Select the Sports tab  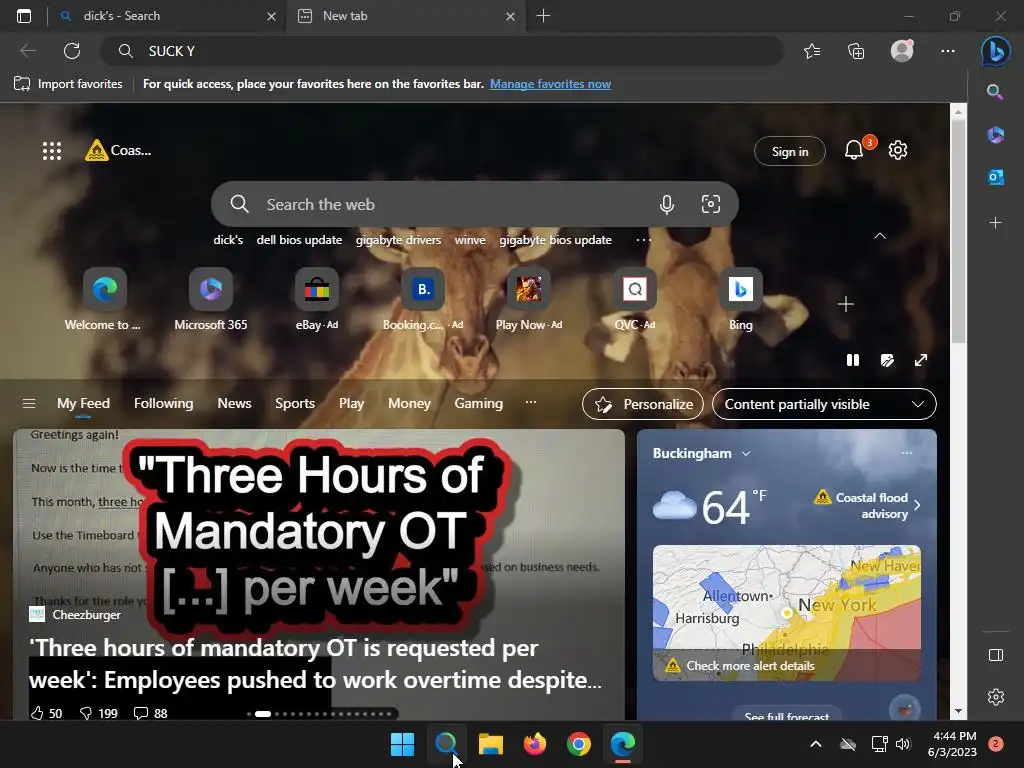295,404
